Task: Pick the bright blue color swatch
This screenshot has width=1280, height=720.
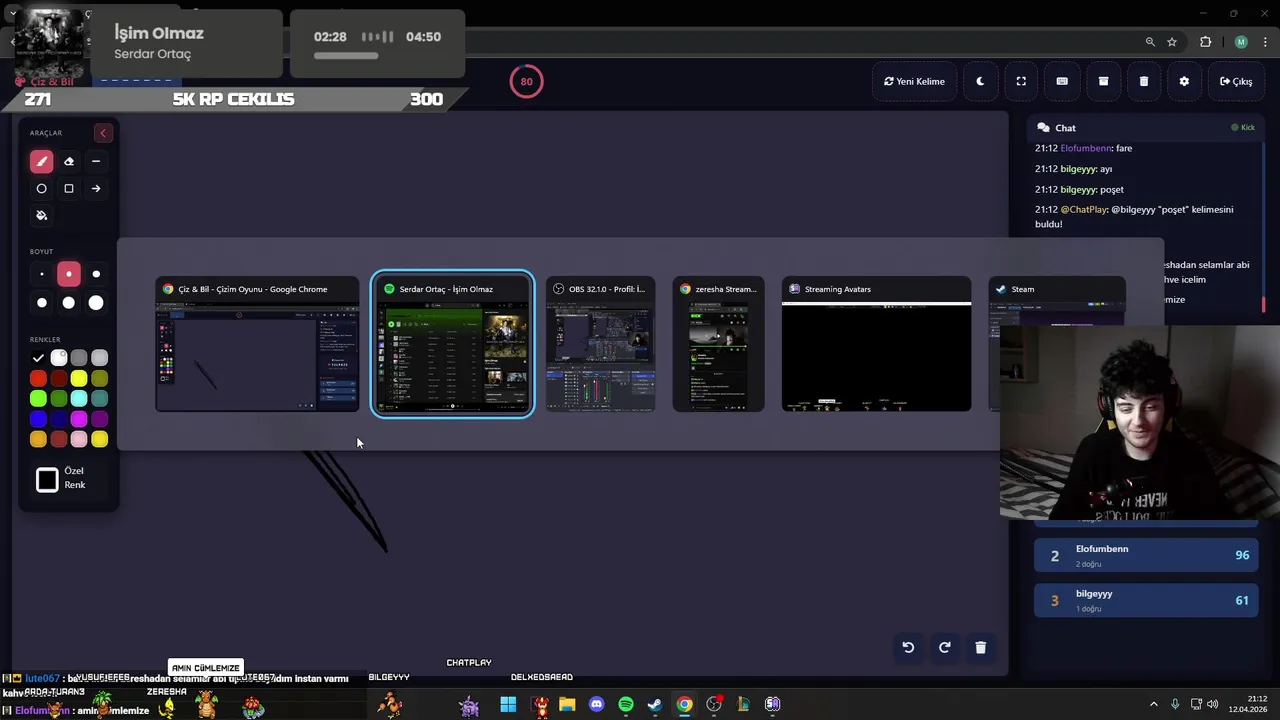Action: pyautogui.click(x=38, y=419)
